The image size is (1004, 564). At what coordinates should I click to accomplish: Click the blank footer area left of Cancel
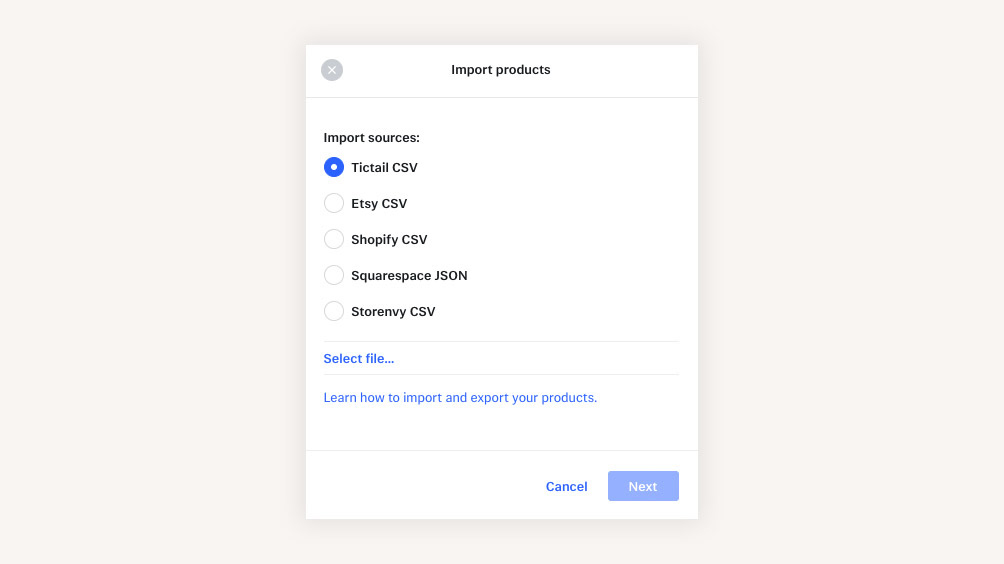[x=420, y=486]
